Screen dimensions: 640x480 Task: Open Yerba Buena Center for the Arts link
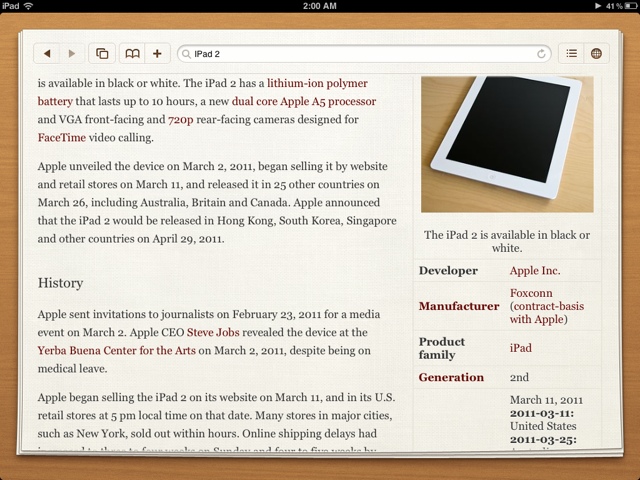[x=117, y=351]
